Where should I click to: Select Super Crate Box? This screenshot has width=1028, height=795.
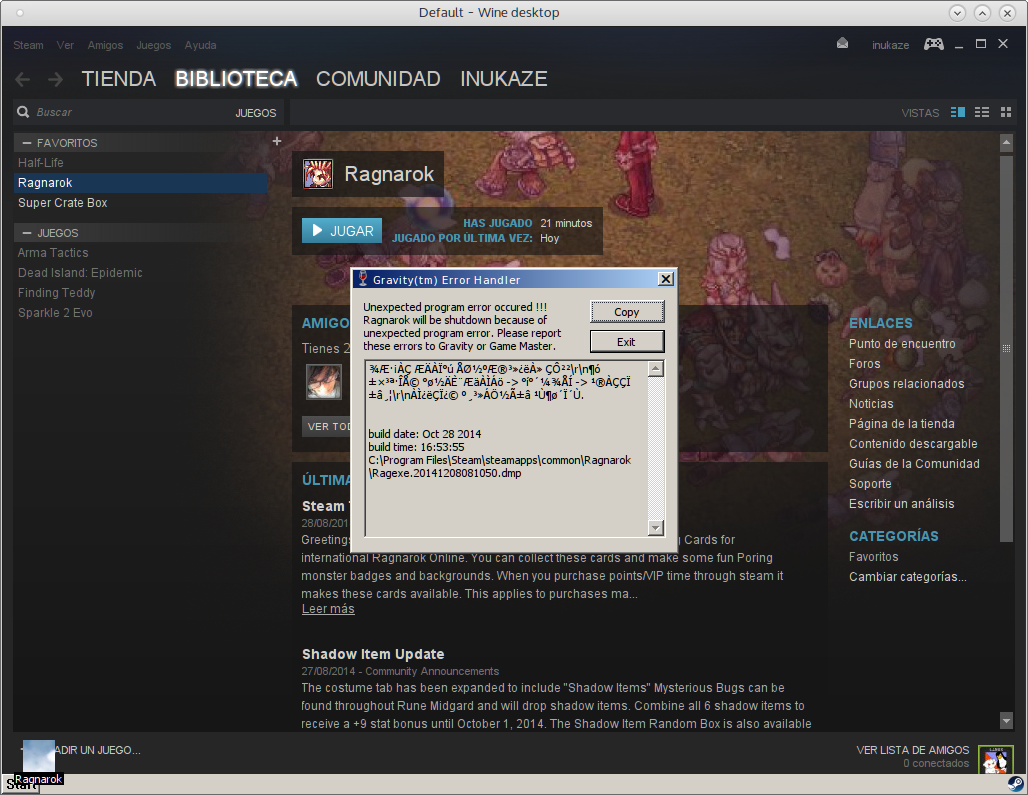(140, 203)
